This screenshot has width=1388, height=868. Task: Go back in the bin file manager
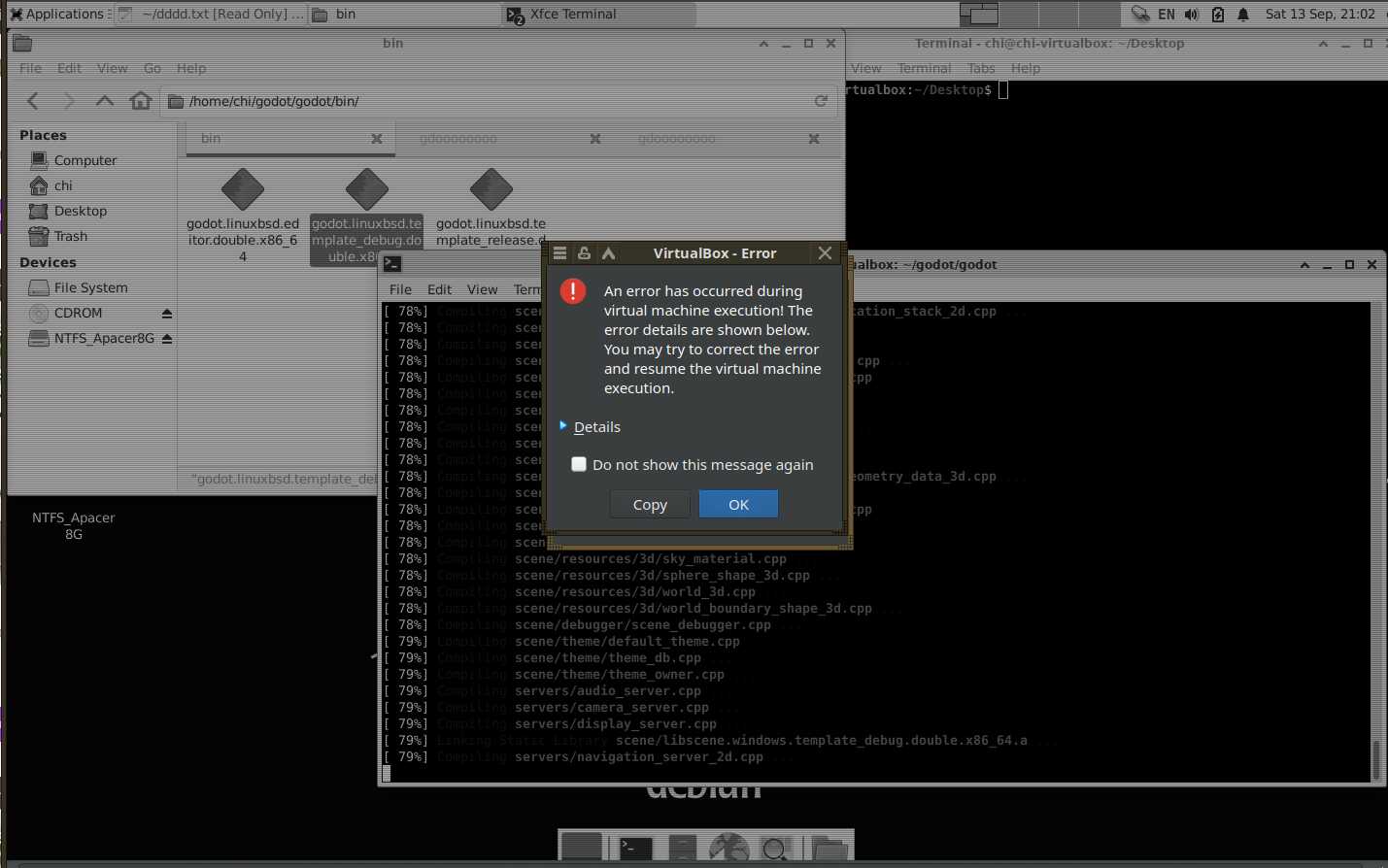point(33,101)
